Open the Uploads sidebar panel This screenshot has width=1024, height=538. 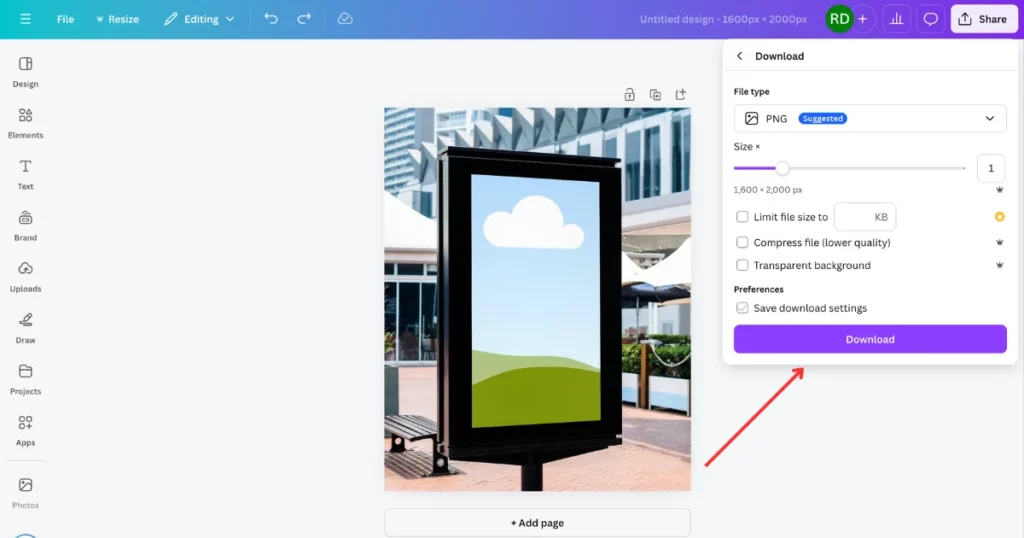(x=25, y=277)
